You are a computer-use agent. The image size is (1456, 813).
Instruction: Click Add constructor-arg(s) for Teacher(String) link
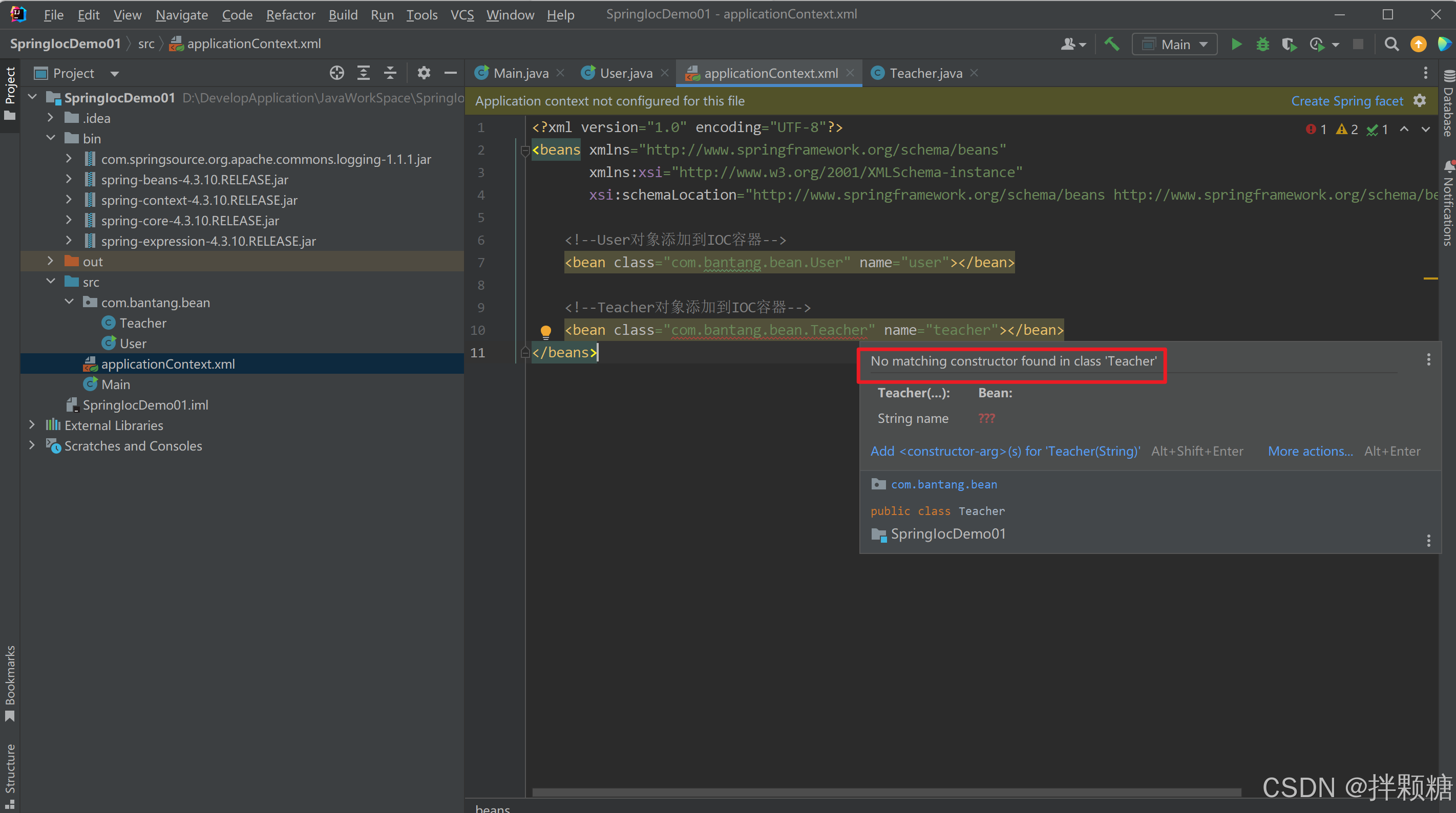pyautogui.click(x=1004, y=451)
